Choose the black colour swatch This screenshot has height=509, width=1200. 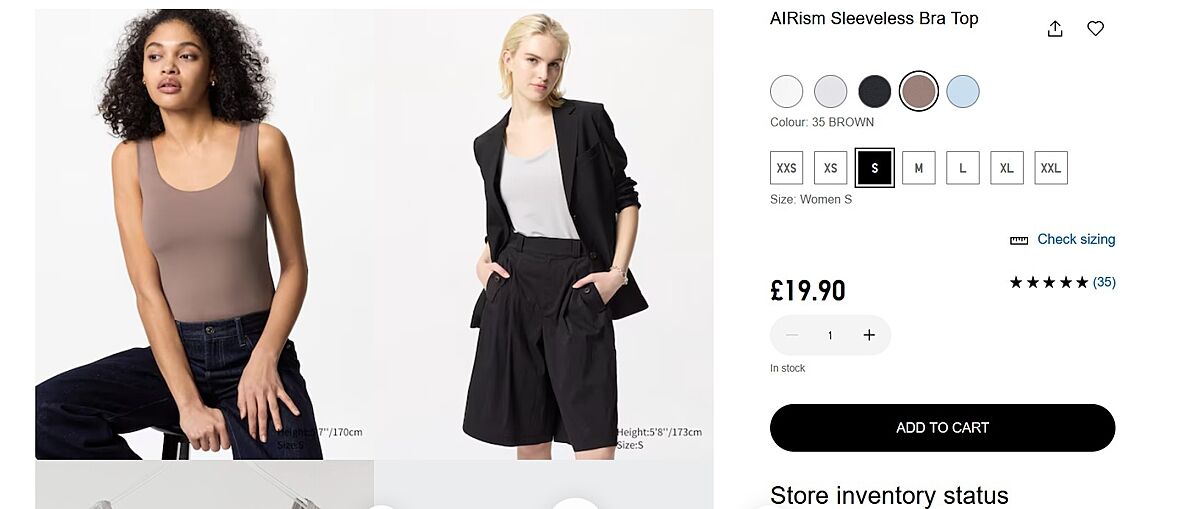pyautogui.click(x=875, y=92)
